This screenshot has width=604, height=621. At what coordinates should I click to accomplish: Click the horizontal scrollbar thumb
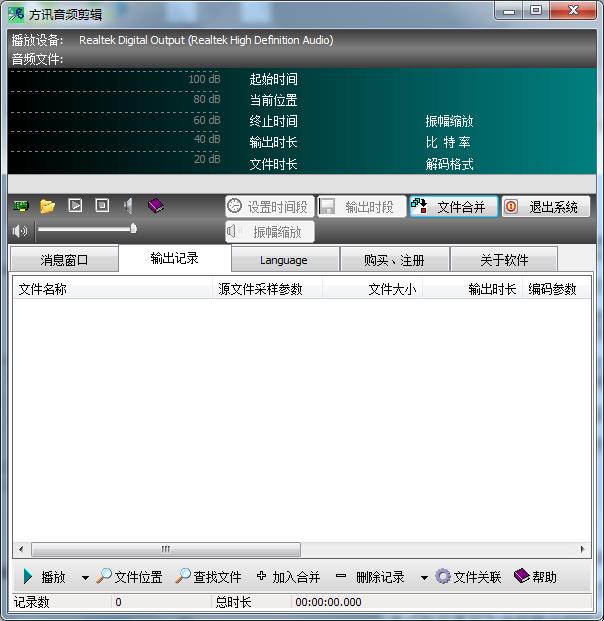click(166, 549)
